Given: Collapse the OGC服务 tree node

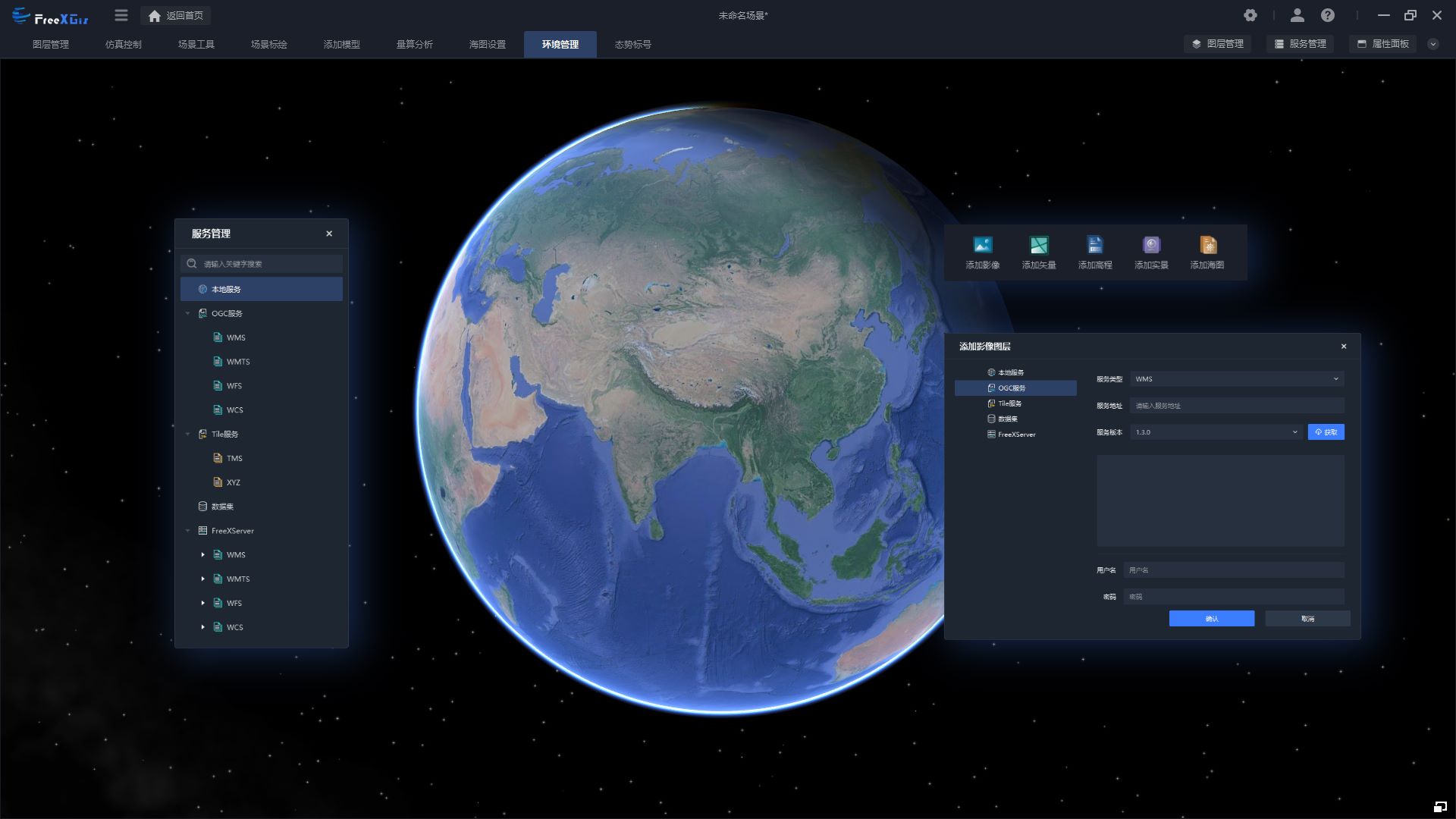Looking at the screenshot, I should point(188,313).
